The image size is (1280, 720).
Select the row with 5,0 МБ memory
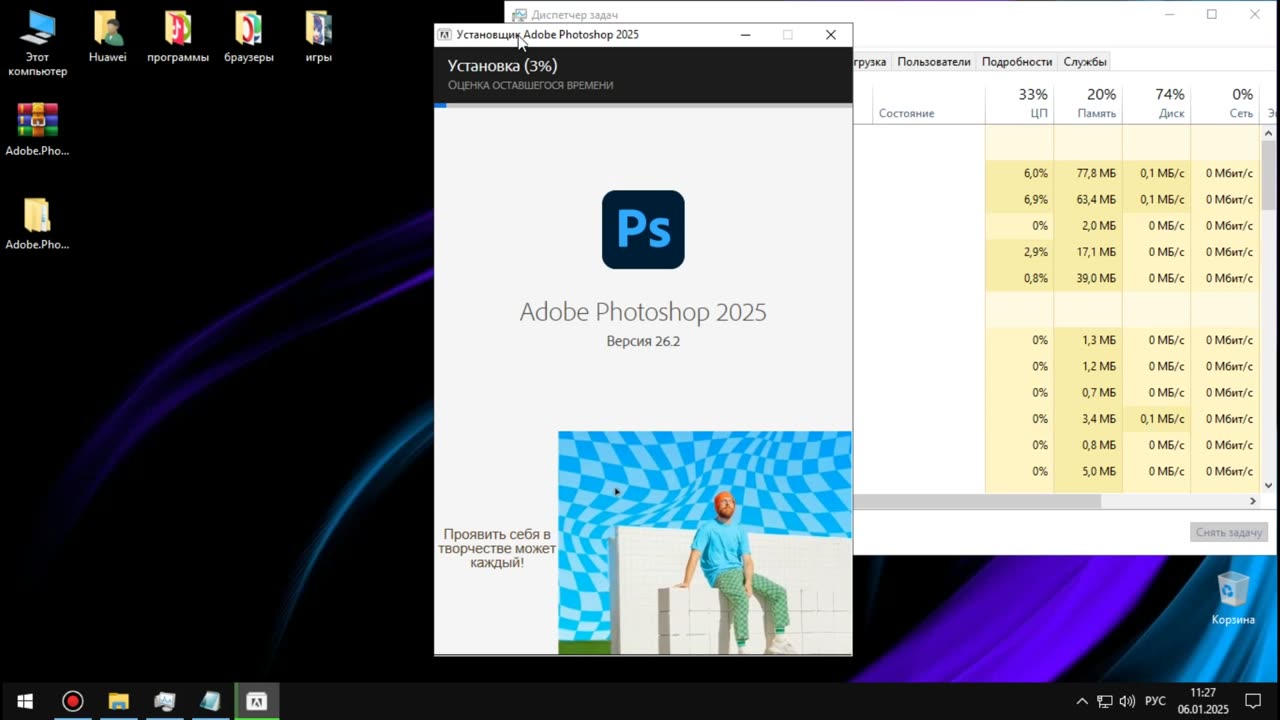point(1056,471)
